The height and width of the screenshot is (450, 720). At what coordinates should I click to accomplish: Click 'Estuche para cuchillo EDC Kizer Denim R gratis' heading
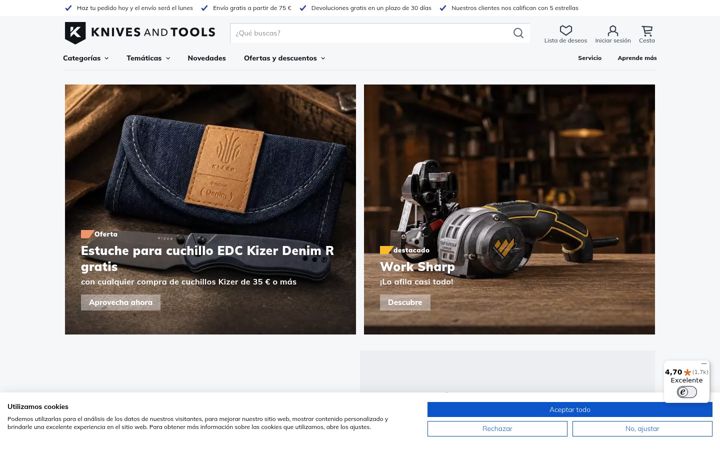click(208, 259)
